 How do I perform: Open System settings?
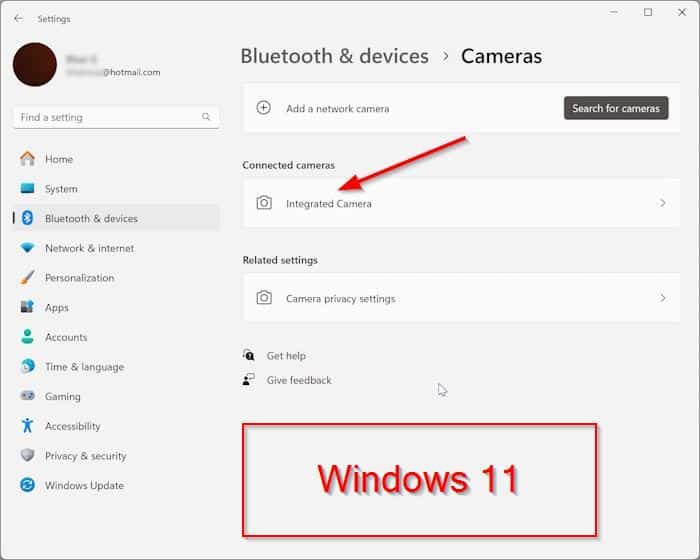[117, 189]
